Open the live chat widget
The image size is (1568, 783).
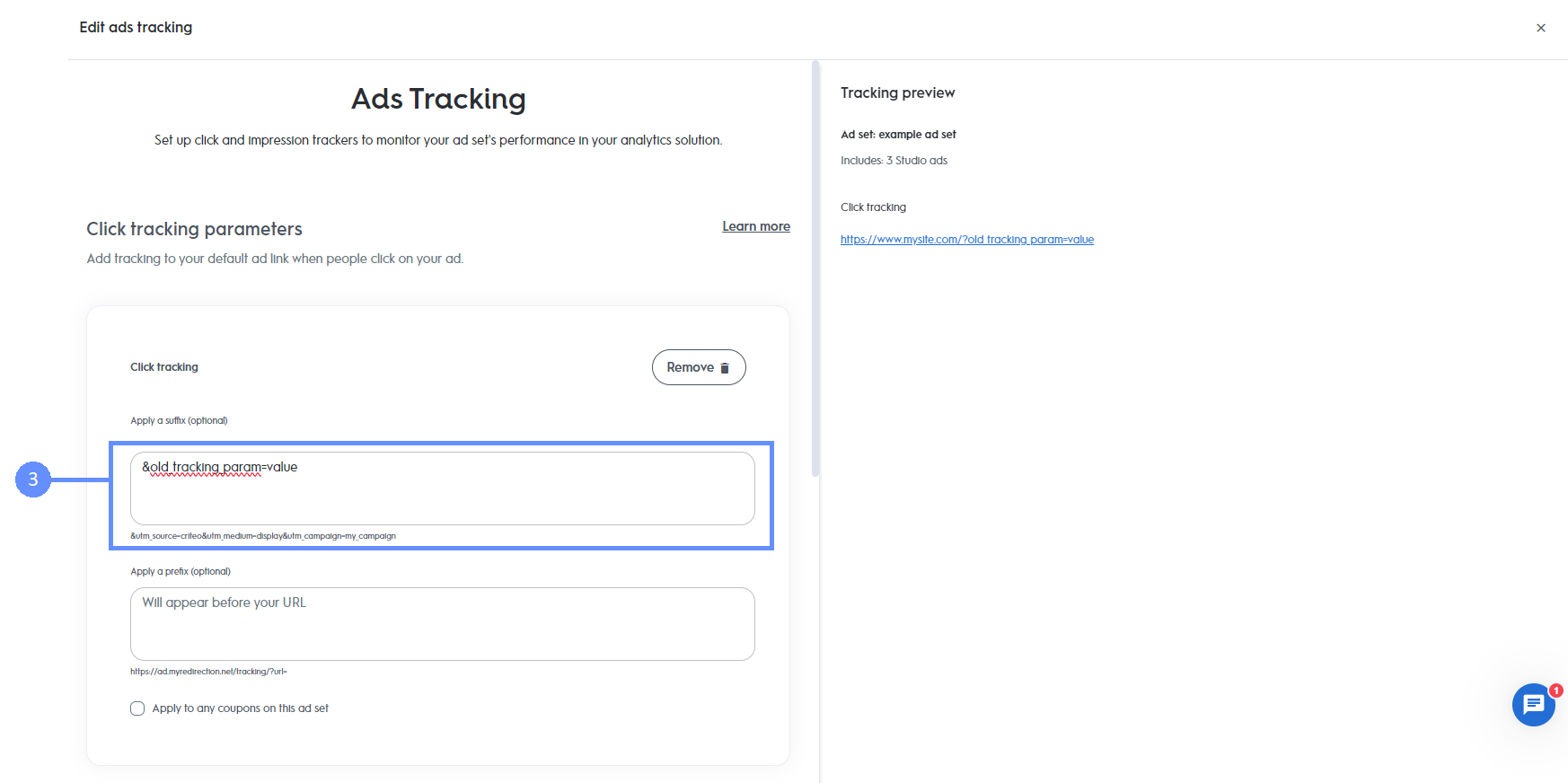tap(1533, 706)
